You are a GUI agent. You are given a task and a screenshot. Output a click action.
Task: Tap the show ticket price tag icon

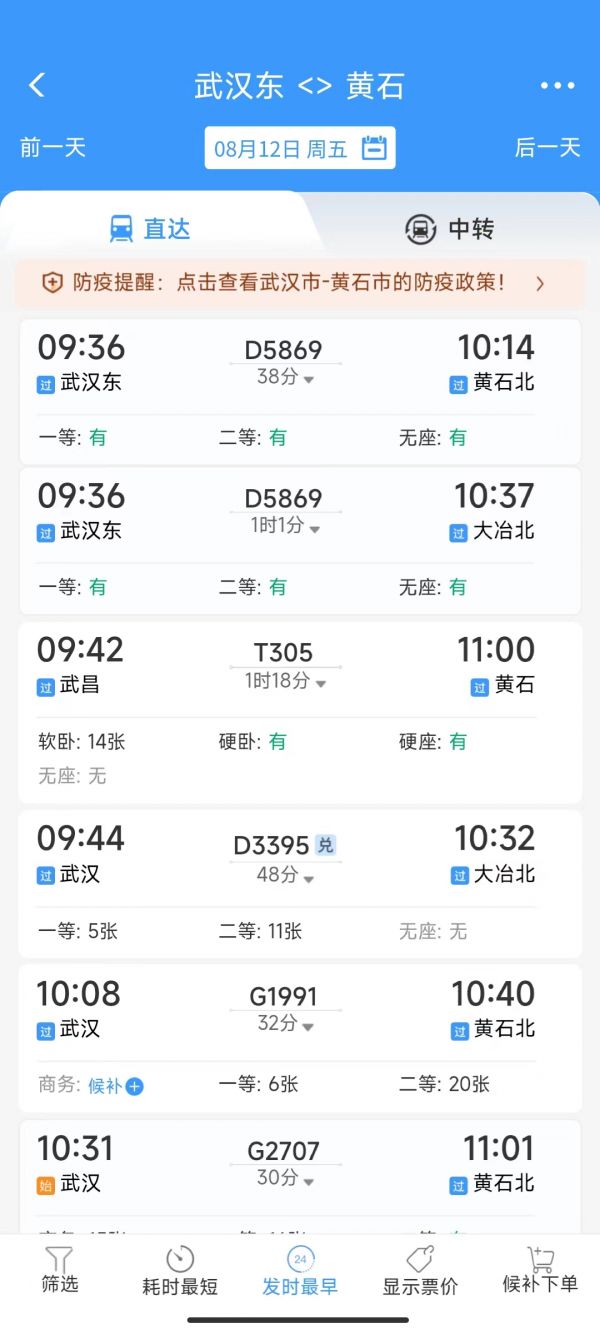(x=420, y=1259)
